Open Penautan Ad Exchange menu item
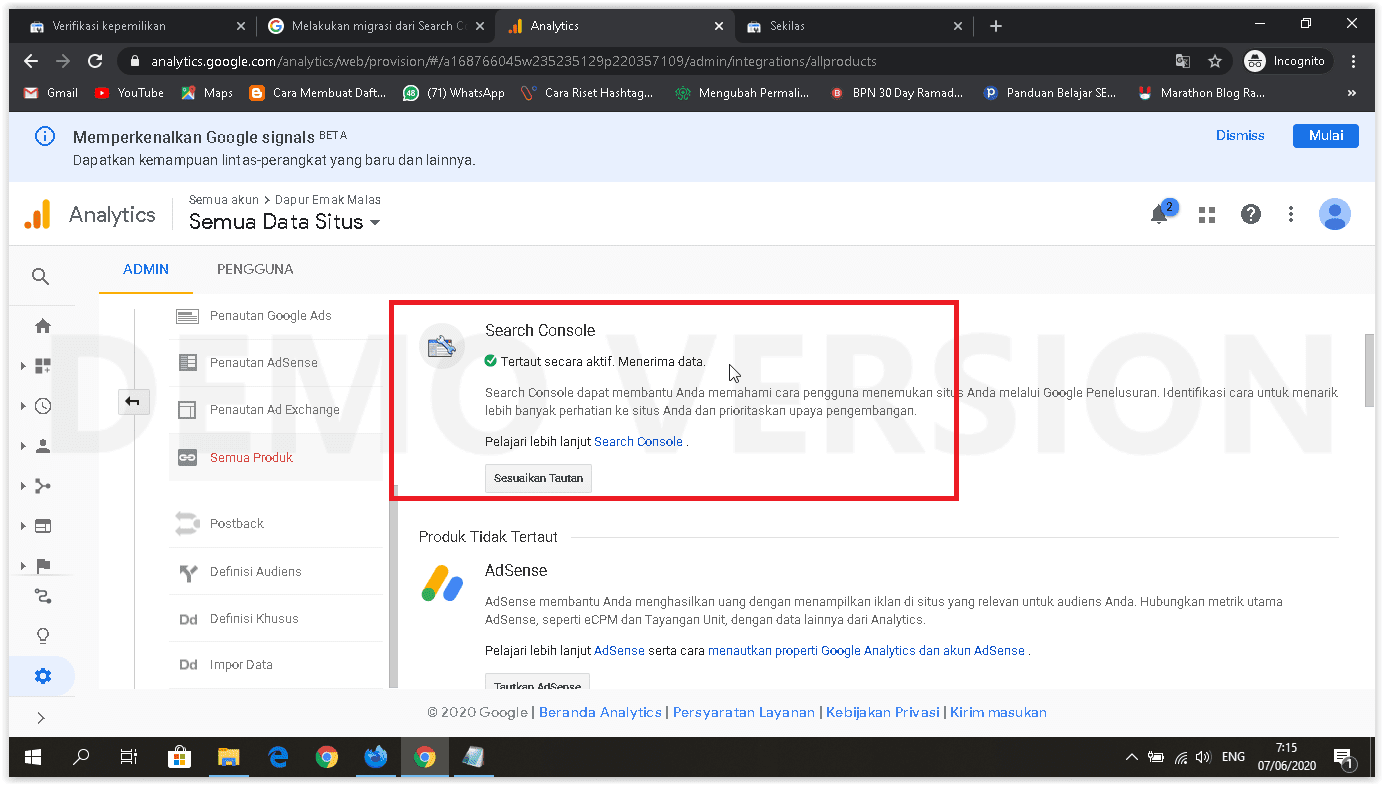1383x785 pixels. (x=275, y=410)
